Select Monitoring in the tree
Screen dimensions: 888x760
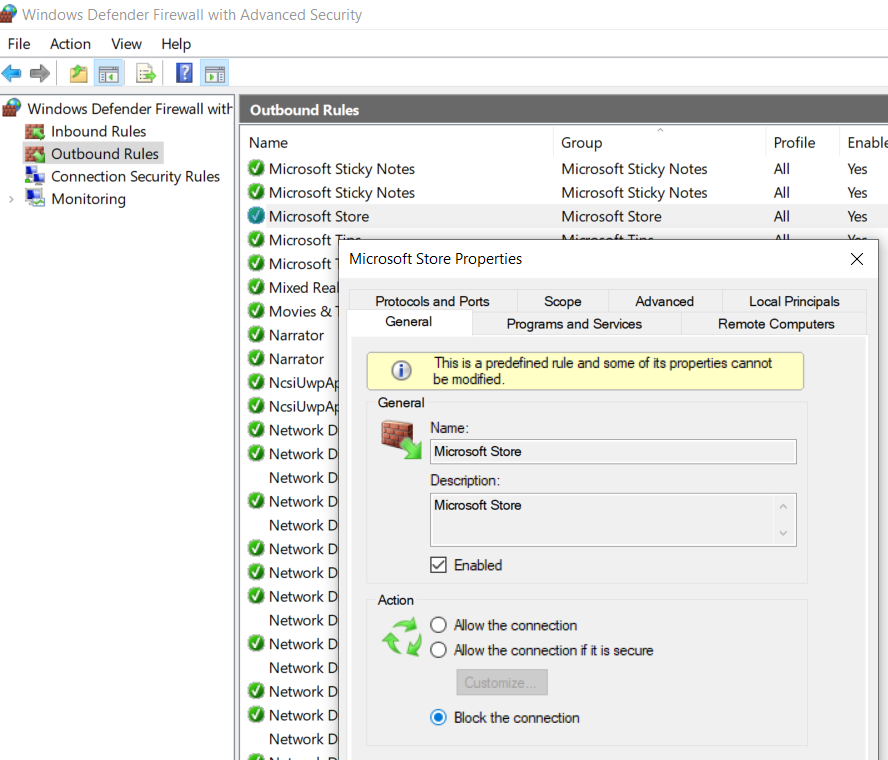pos(88,199)
